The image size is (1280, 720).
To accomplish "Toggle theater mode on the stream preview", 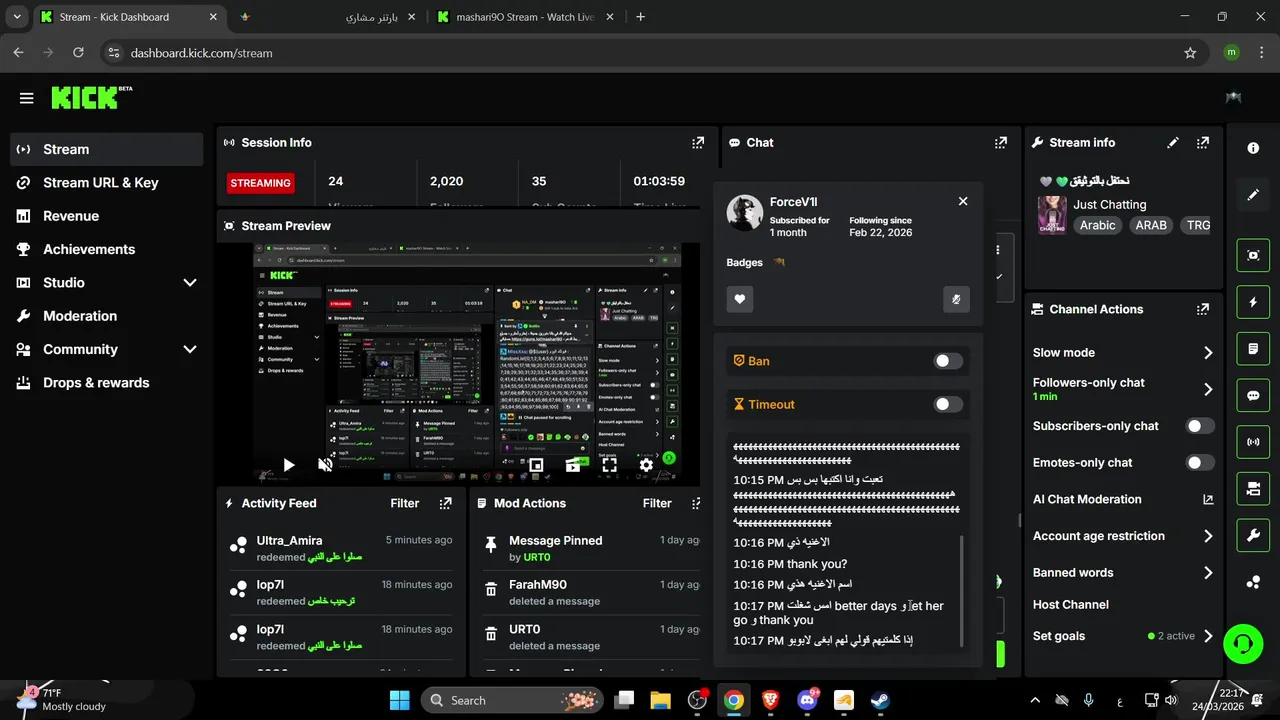I will tap(573, 465).
